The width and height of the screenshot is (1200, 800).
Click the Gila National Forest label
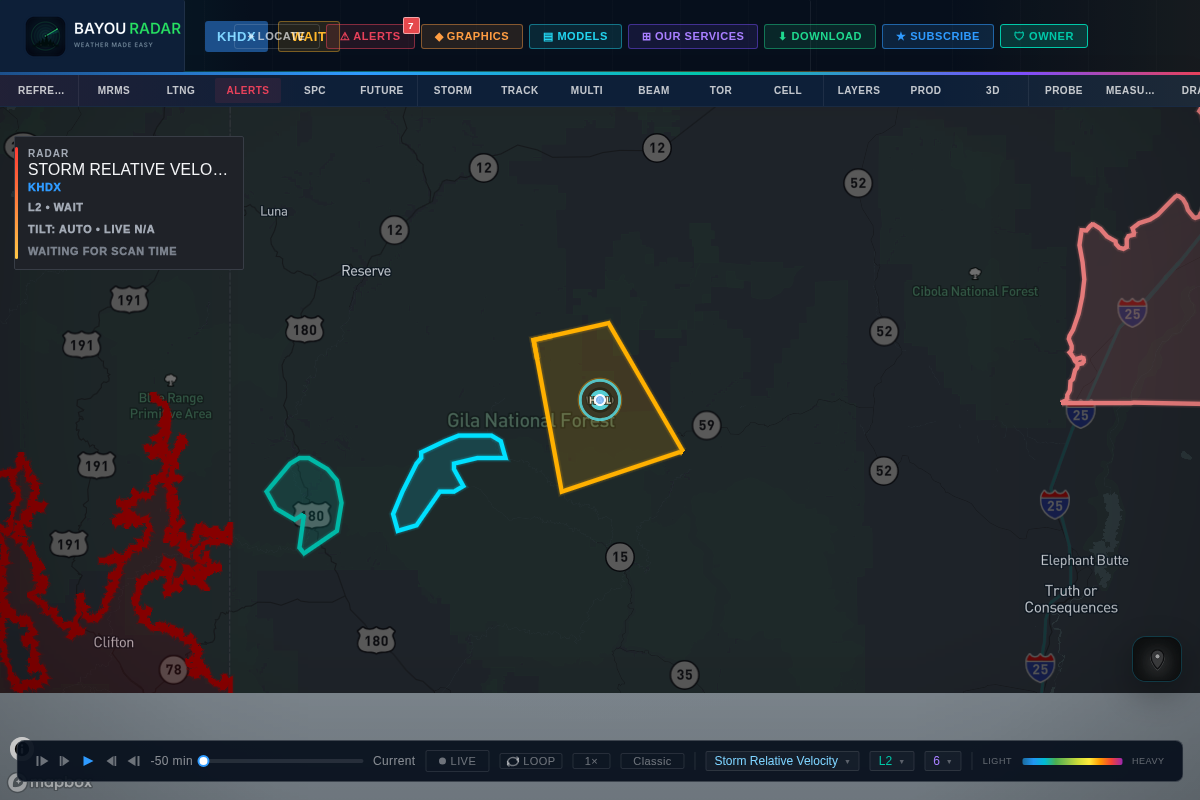[x=531, y=420]
